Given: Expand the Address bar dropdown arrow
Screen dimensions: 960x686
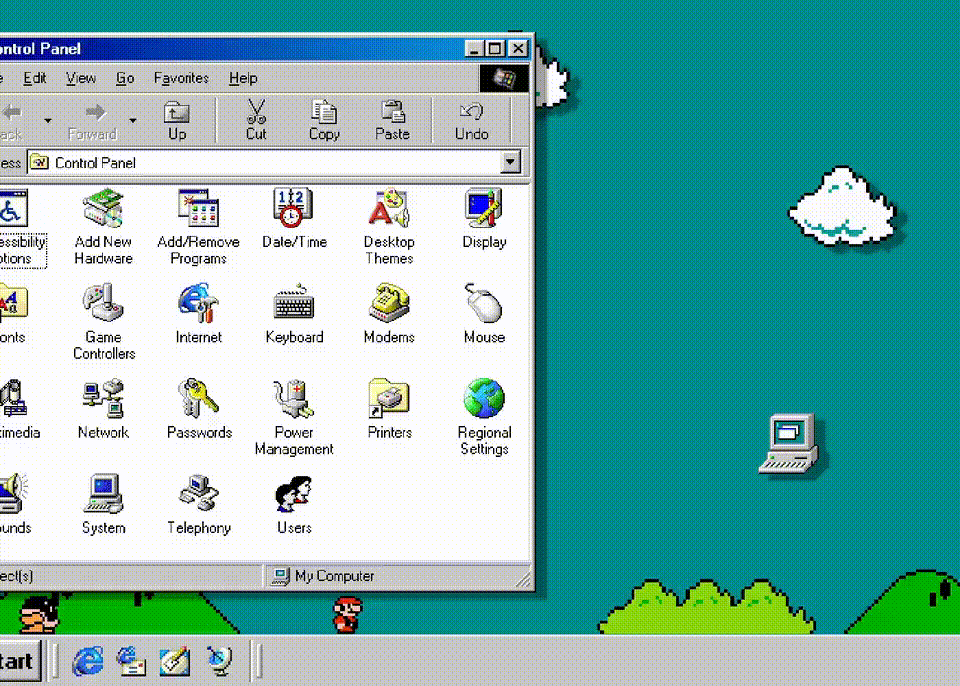Looking at the screenshot, I should [x=511, y=162].
